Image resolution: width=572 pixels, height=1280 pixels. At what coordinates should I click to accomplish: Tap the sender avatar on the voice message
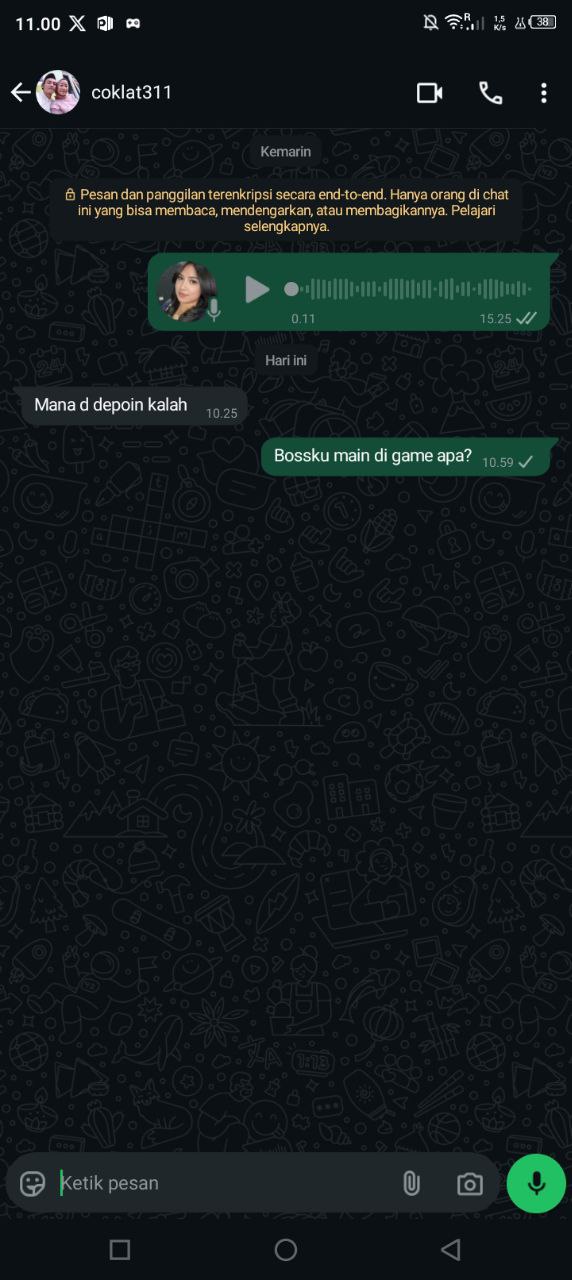point(187,291)
